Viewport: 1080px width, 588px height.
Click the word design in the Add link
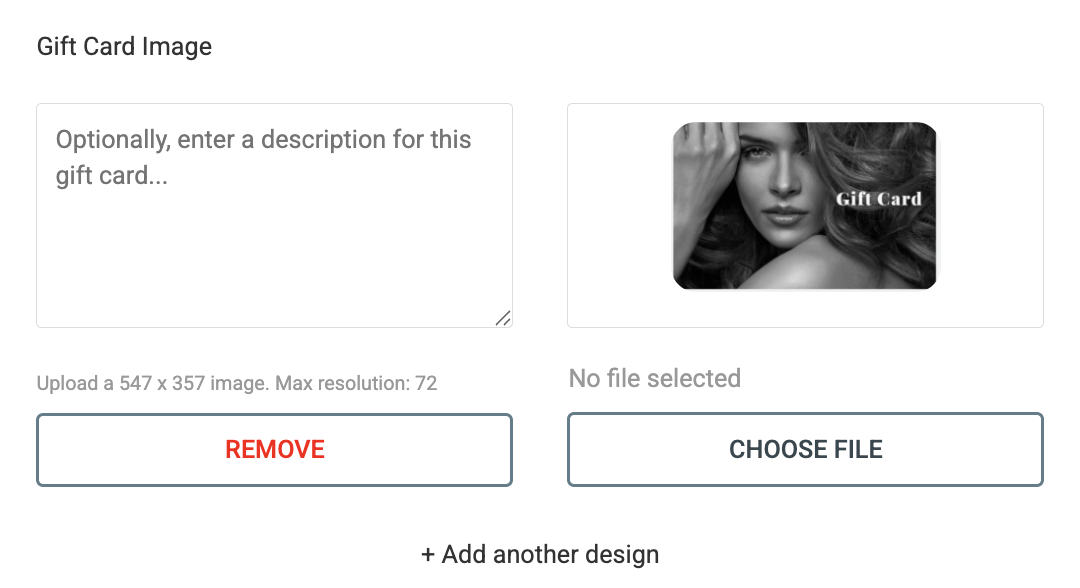click(620, 554)
